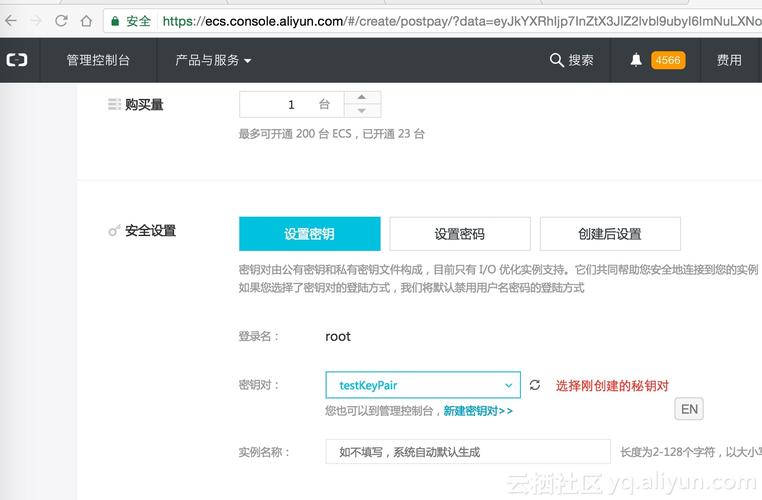Click the orange 4566 notification badge
The width and height of the screenshot is (762, 500).
click(668, 60)
